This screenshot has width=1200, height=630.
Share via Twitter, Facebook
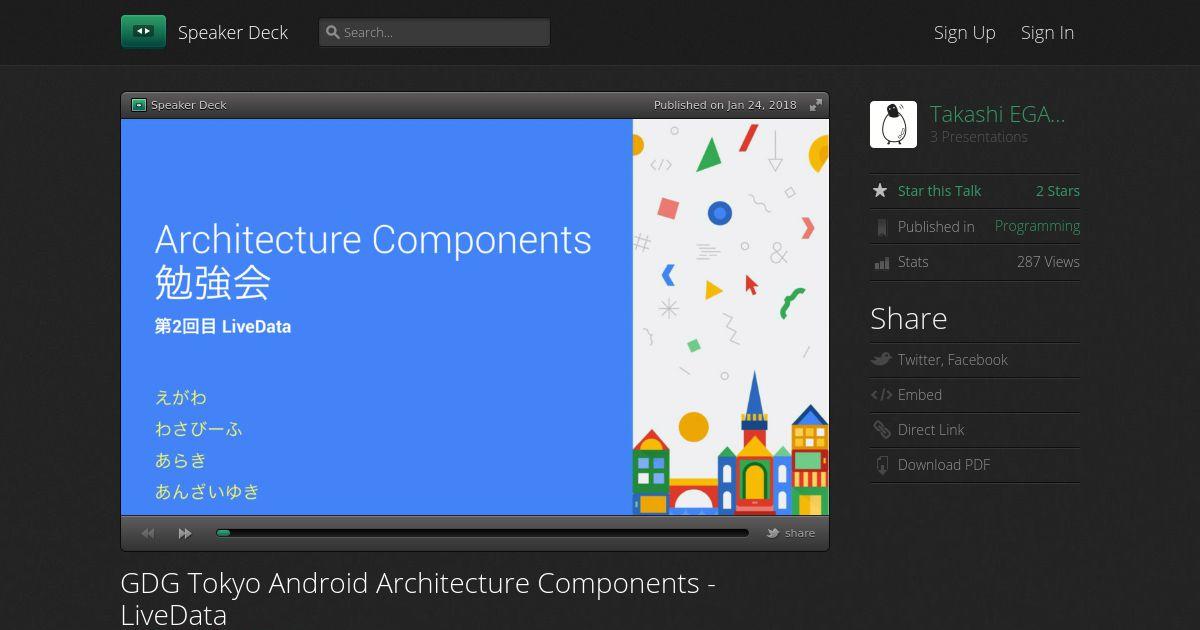pos(953,360)
